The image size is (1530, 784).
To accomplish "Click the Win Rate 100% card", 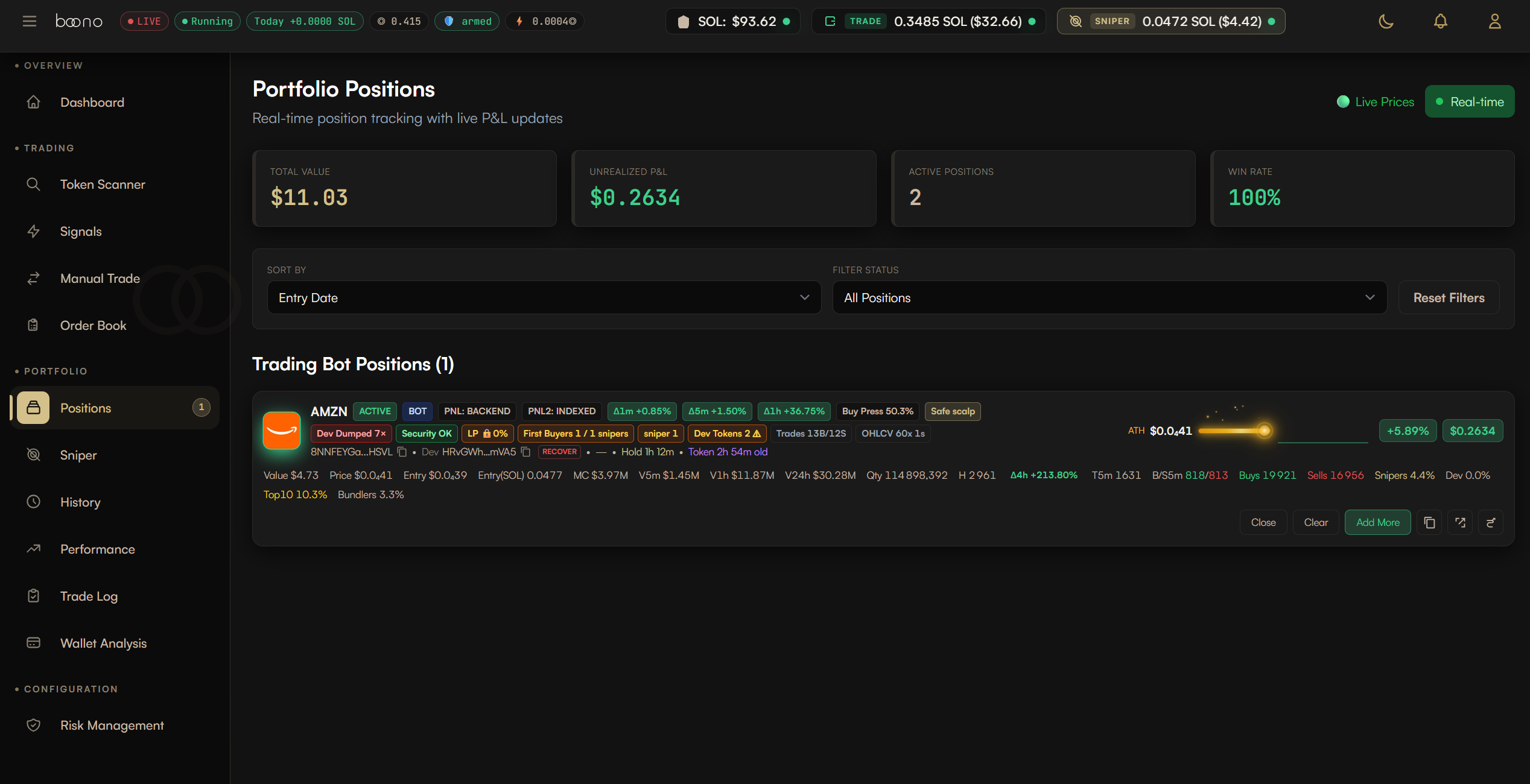I will point(1362,188).
